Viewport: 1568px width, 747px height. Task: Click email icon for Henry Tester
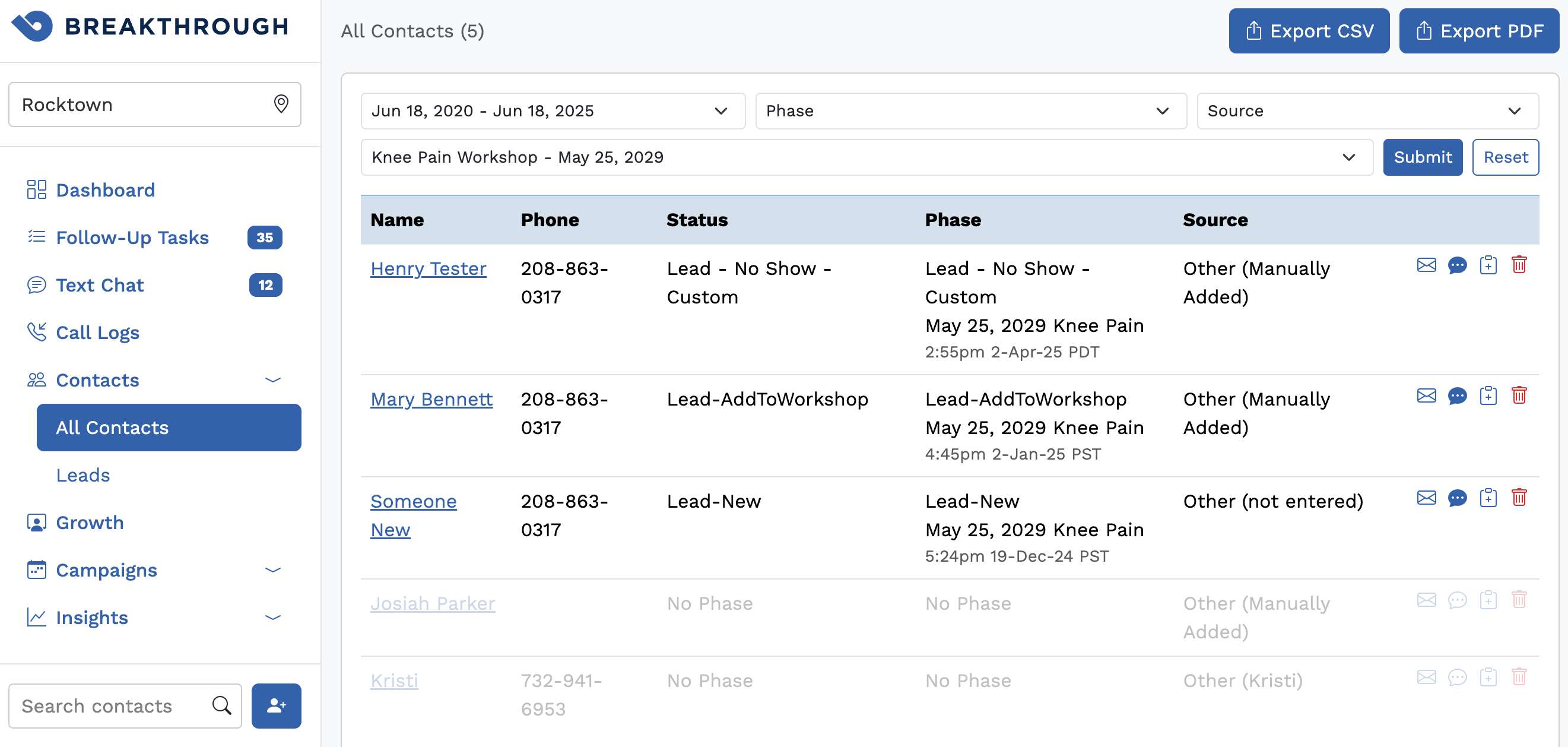coord(1426,265)
